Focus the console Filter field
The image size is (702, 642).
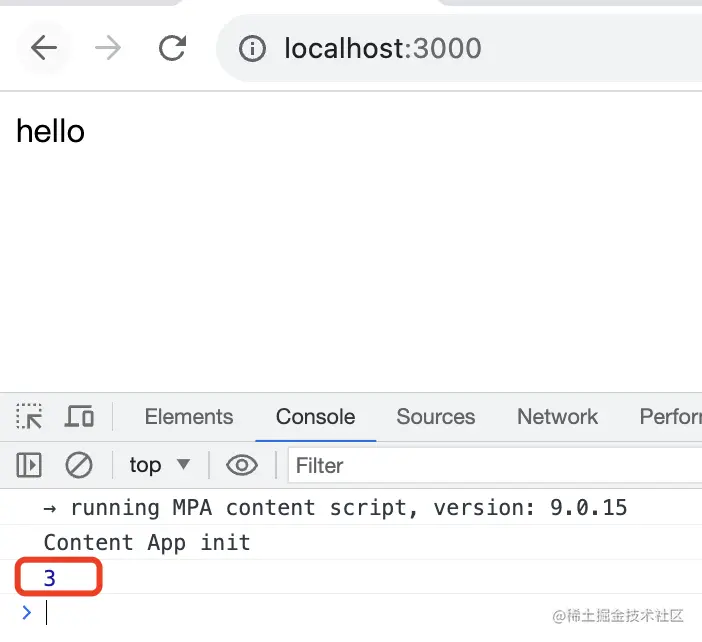pyautogui.click(x=495, y=465)
